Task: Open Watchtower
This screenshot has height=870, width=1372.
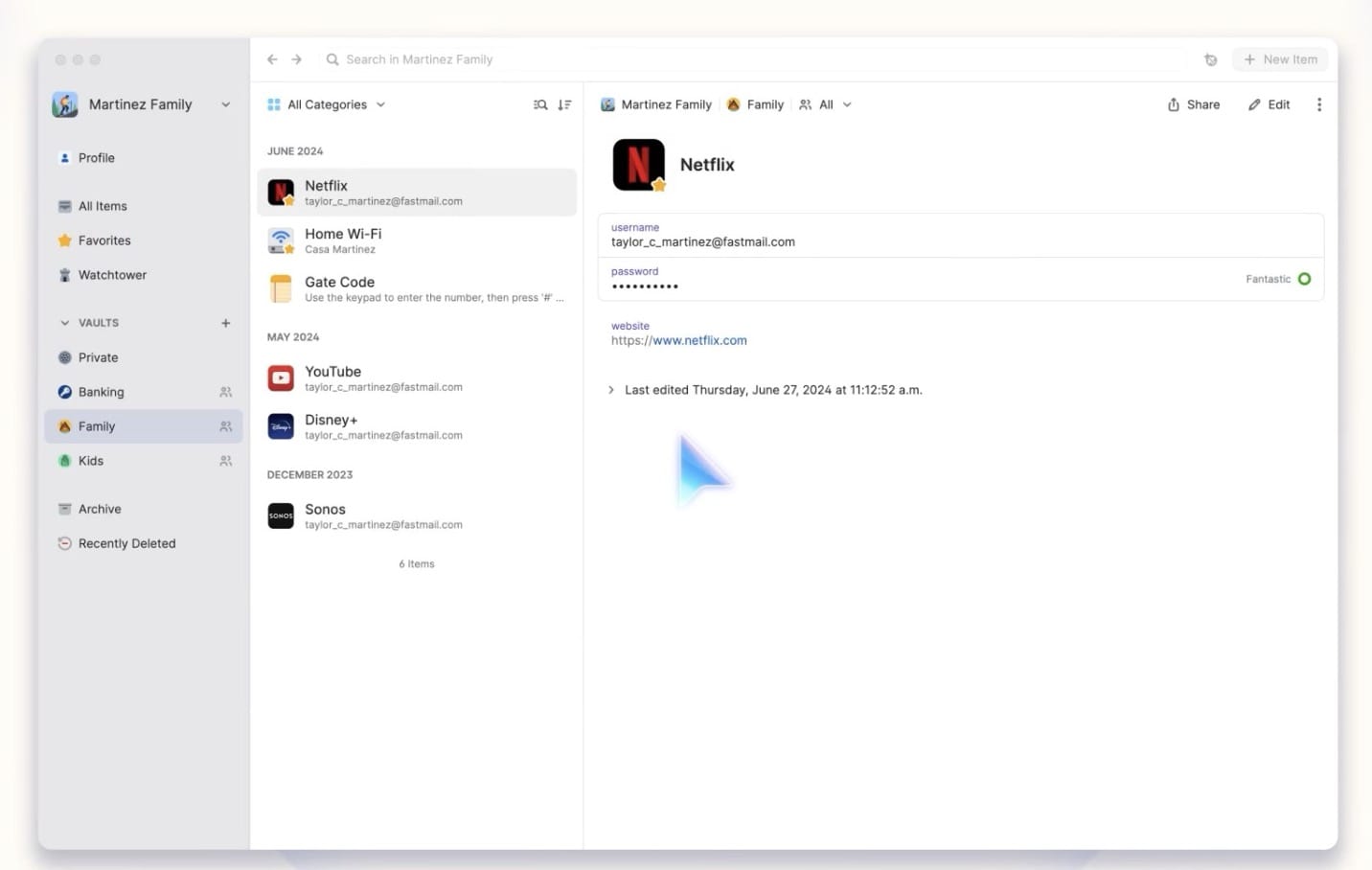Action: tap(143, 275)
